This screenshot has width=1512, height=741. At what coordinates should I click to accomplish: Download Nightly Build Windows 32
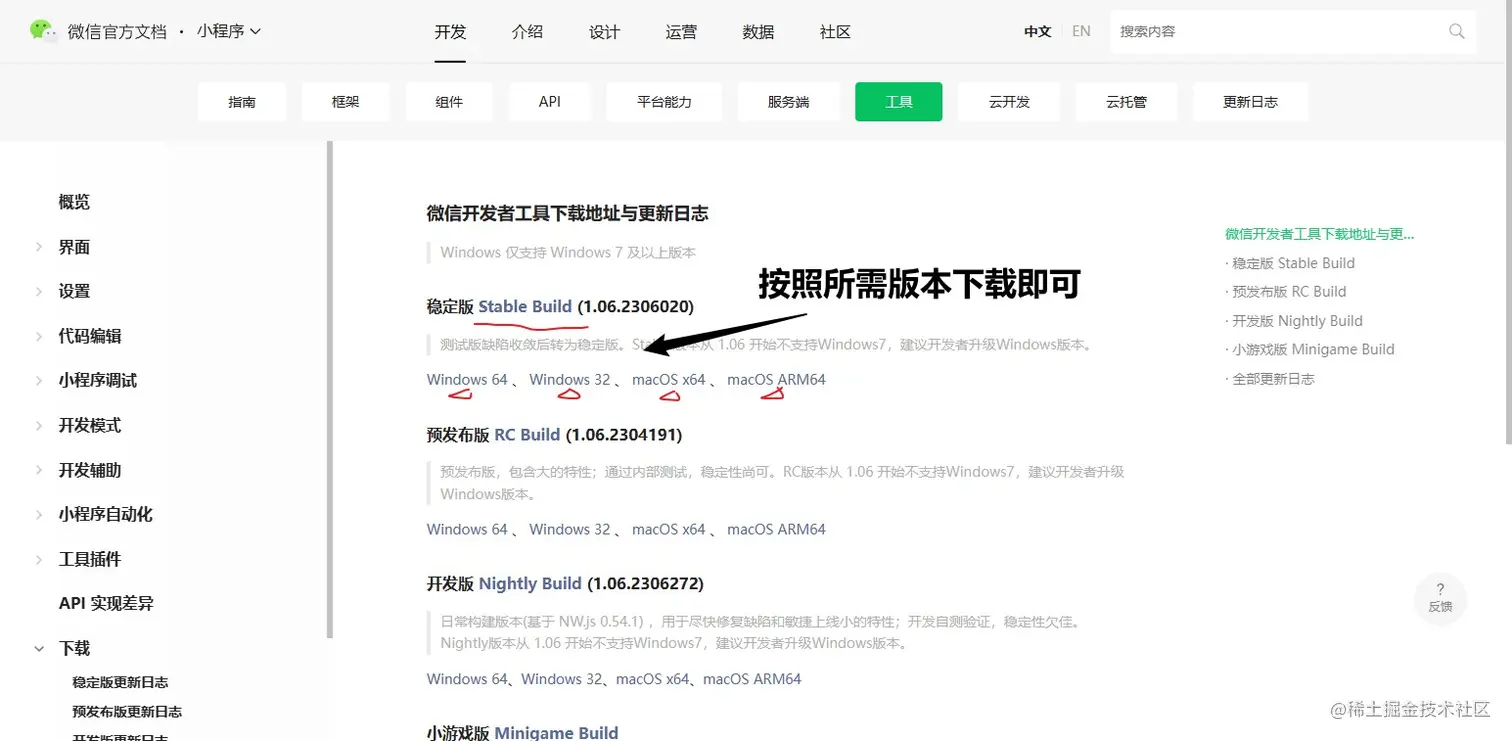[x=561, y=679]
